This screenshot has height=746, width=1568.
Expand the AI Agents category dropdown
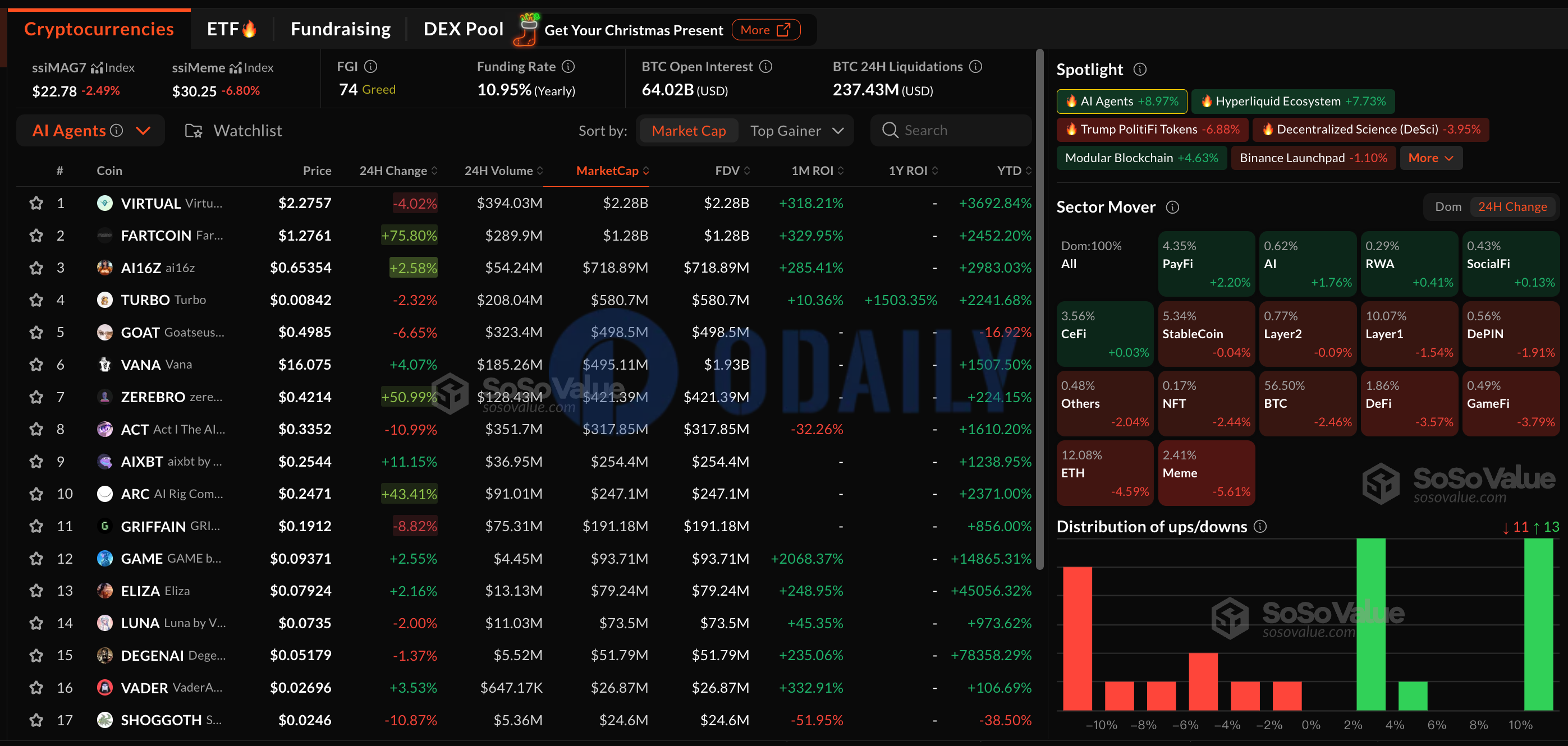143,131
